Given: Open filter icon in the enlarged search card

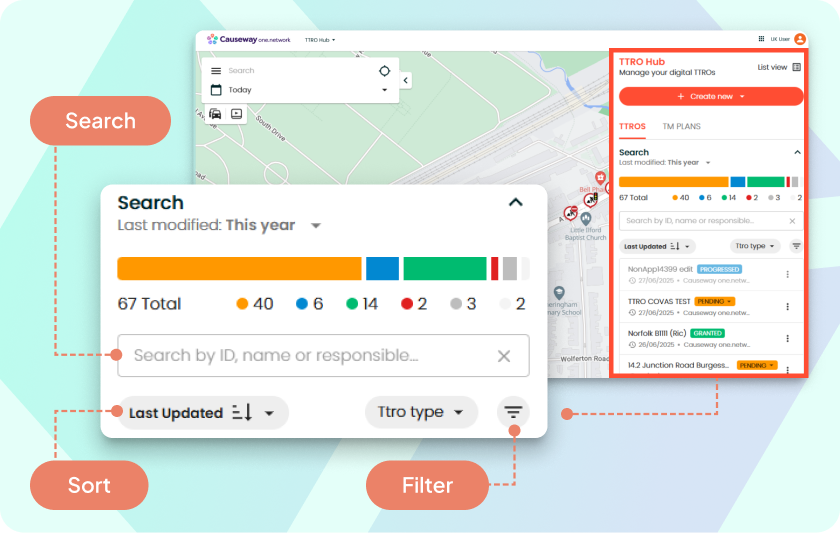Looking at the screenshot, I should [513, 412].
